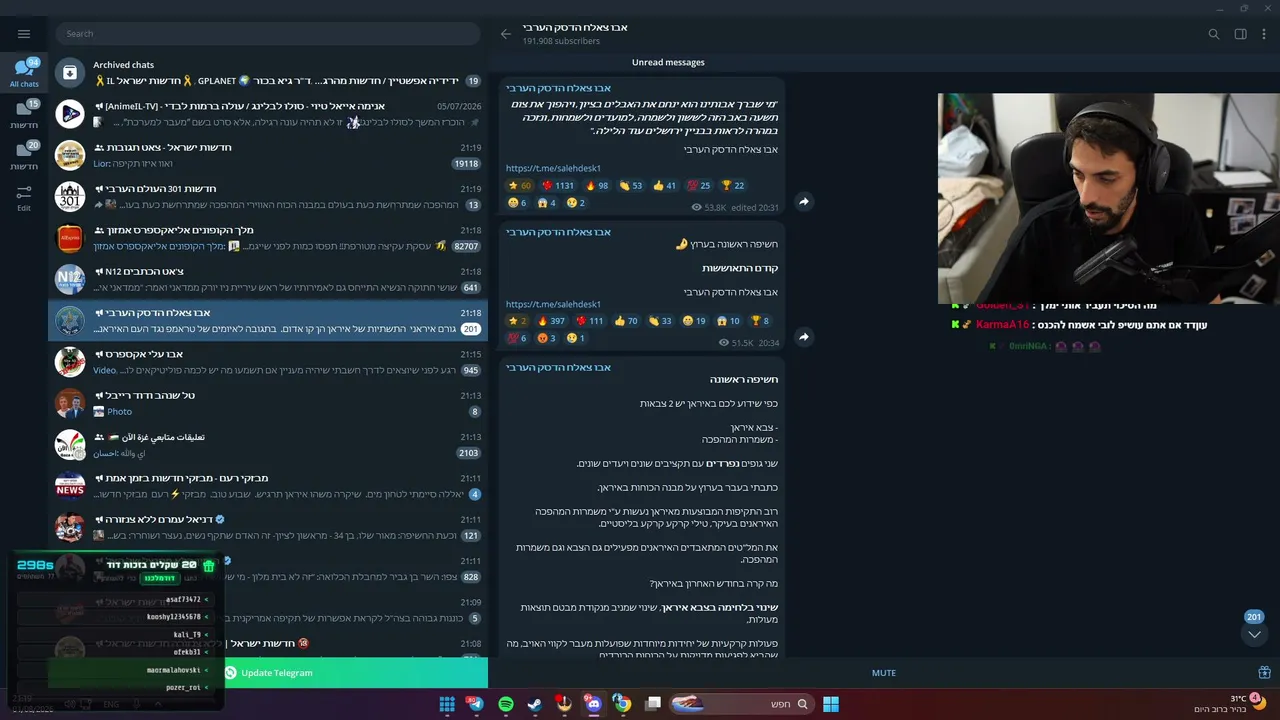Open the Archived chats row

[268, 72]
